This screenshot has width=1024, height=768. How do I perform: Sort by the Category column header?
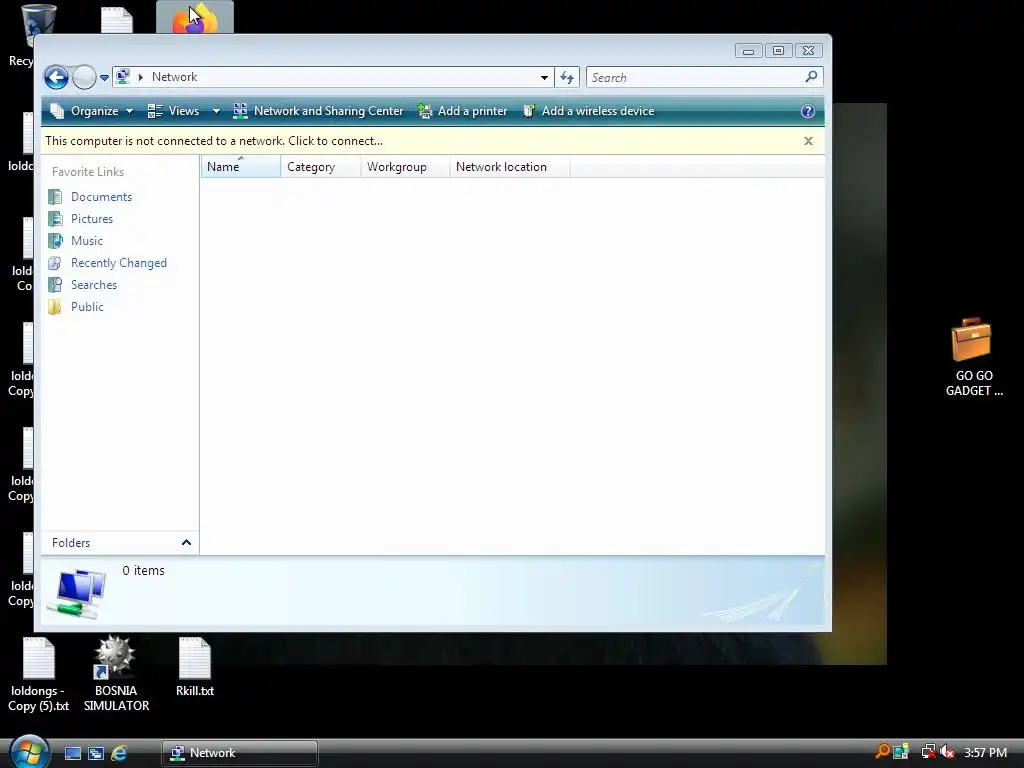click(x=320, y=167)
